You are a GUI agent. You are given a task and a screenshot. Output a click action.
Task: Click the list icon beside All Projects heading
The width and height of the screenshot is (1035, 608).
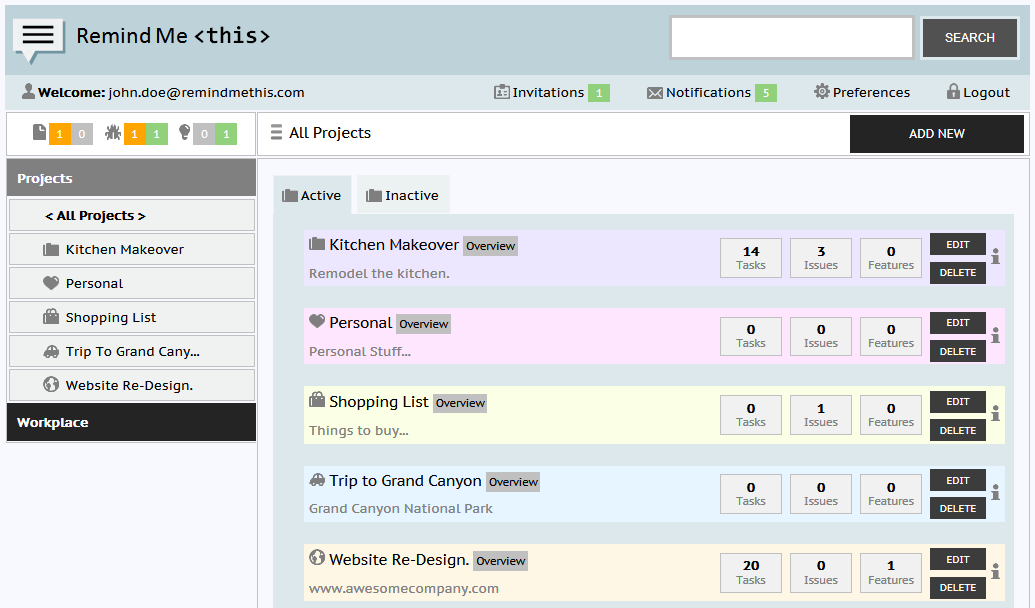point(276,133)
